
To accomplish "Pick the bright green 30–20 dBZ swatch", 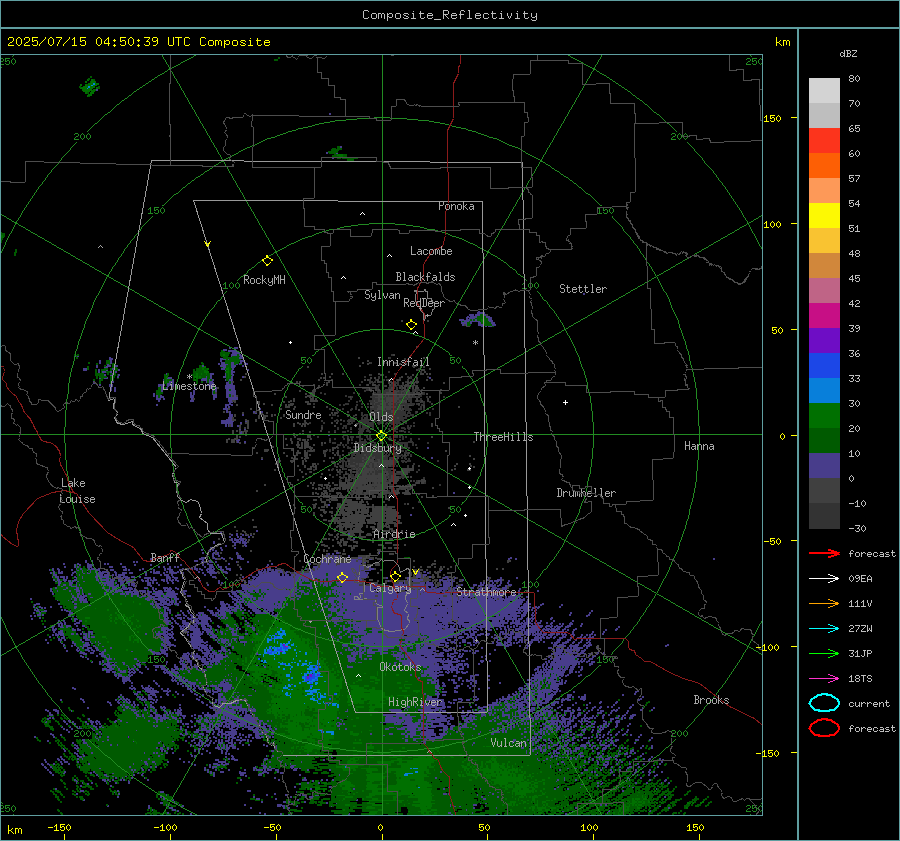I will click(824, 416).
